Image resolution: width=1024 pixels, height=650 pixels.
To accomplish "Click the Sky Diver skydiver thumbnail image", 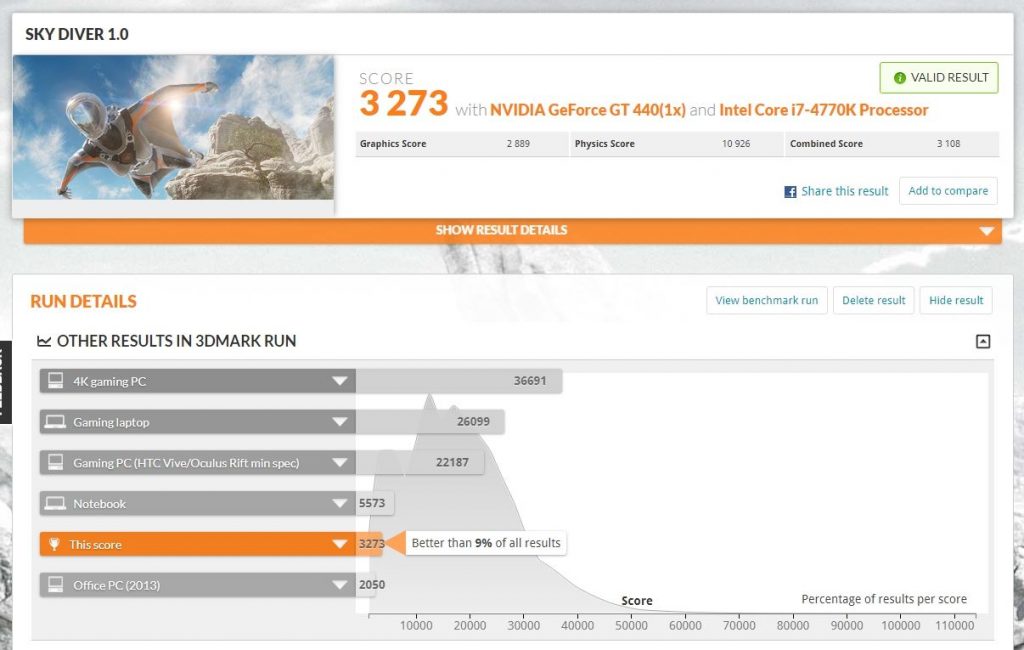I will click(174, 127).
